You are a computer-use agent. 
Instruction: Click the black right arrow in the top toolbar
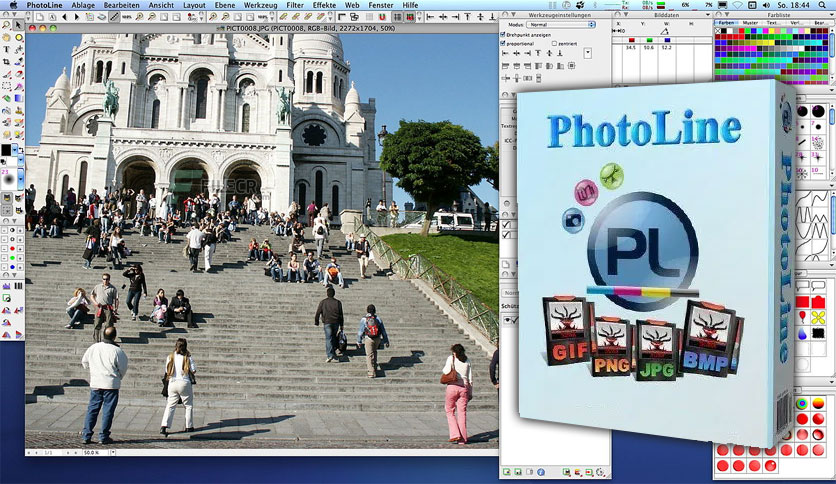pos(77,17)
